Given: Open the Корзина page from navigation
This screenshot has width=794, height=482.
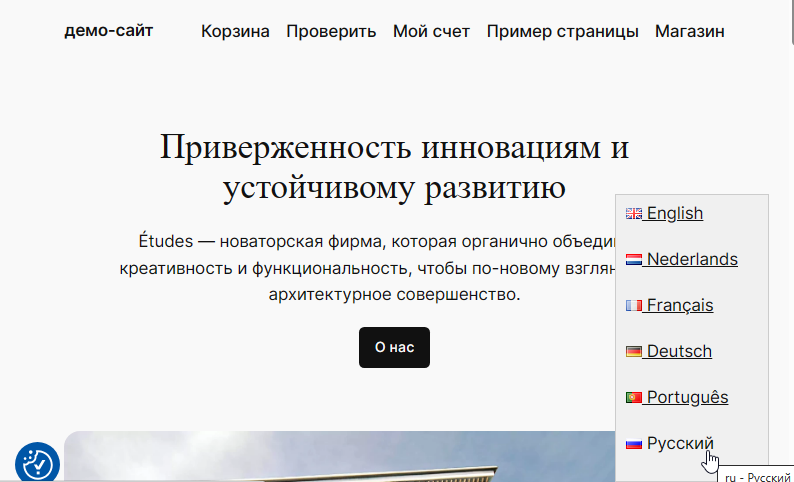Looking at the screenshot, I should pos(235,31).
